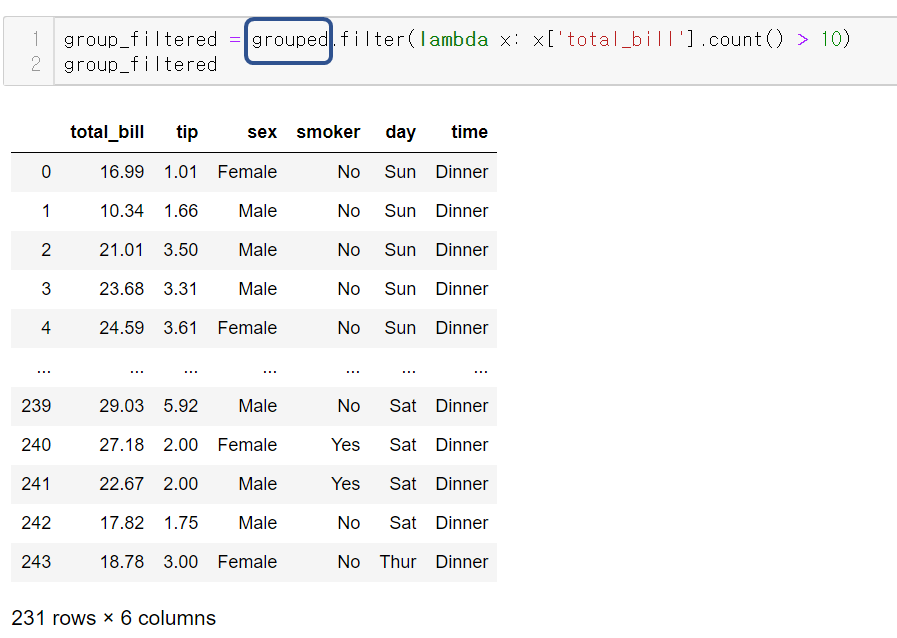Screen dimensions: 897x638
Task: Click 'Thur' in the day column
Action: [398, 561]
